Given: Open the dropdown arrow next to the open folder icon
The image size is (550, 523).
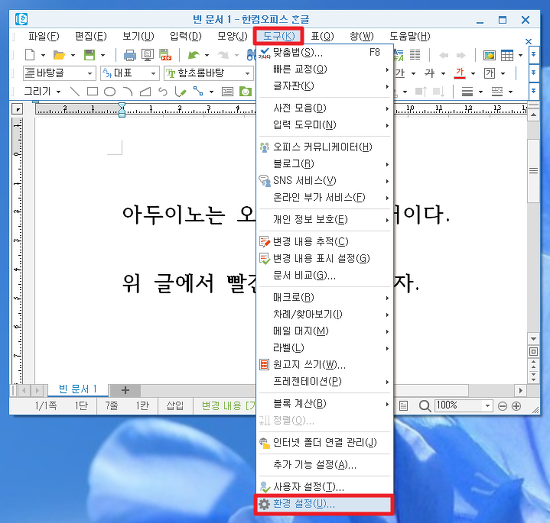Looking at the screenshot, I should (x=73, y=55).
